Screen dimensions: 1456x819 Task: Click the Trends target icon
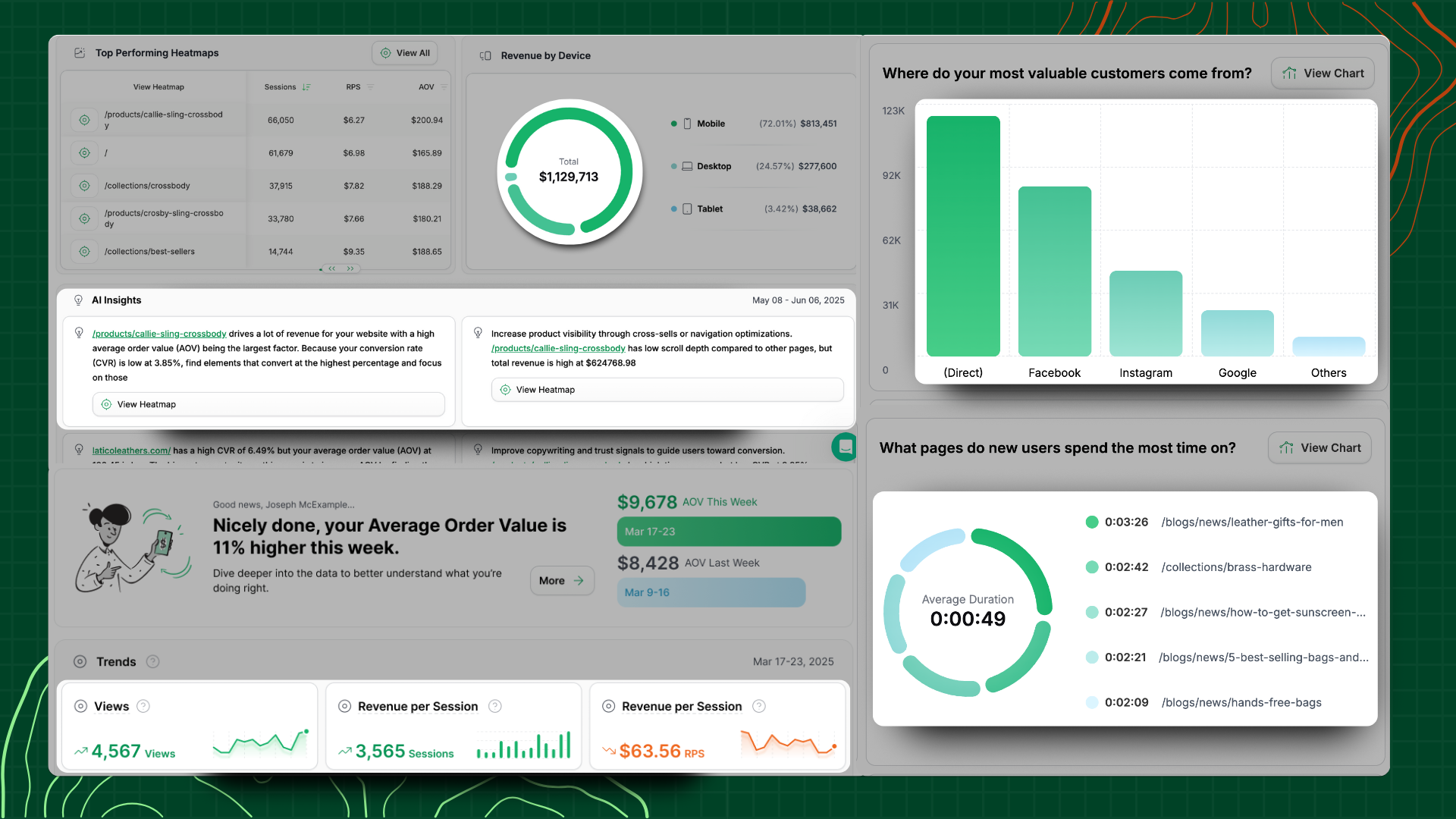pyautogui.click(x=80, y=661)
